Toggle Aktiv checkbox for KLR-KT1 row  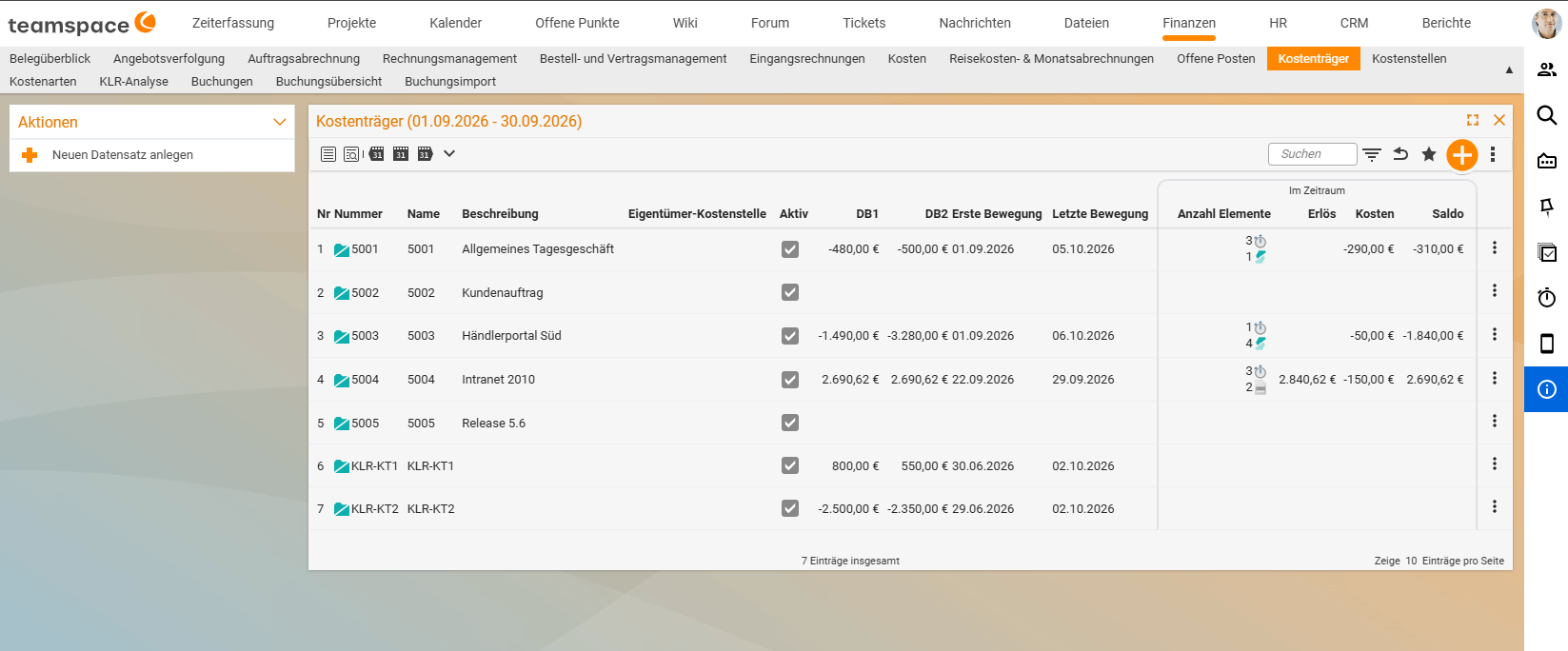tap(790, 465)
